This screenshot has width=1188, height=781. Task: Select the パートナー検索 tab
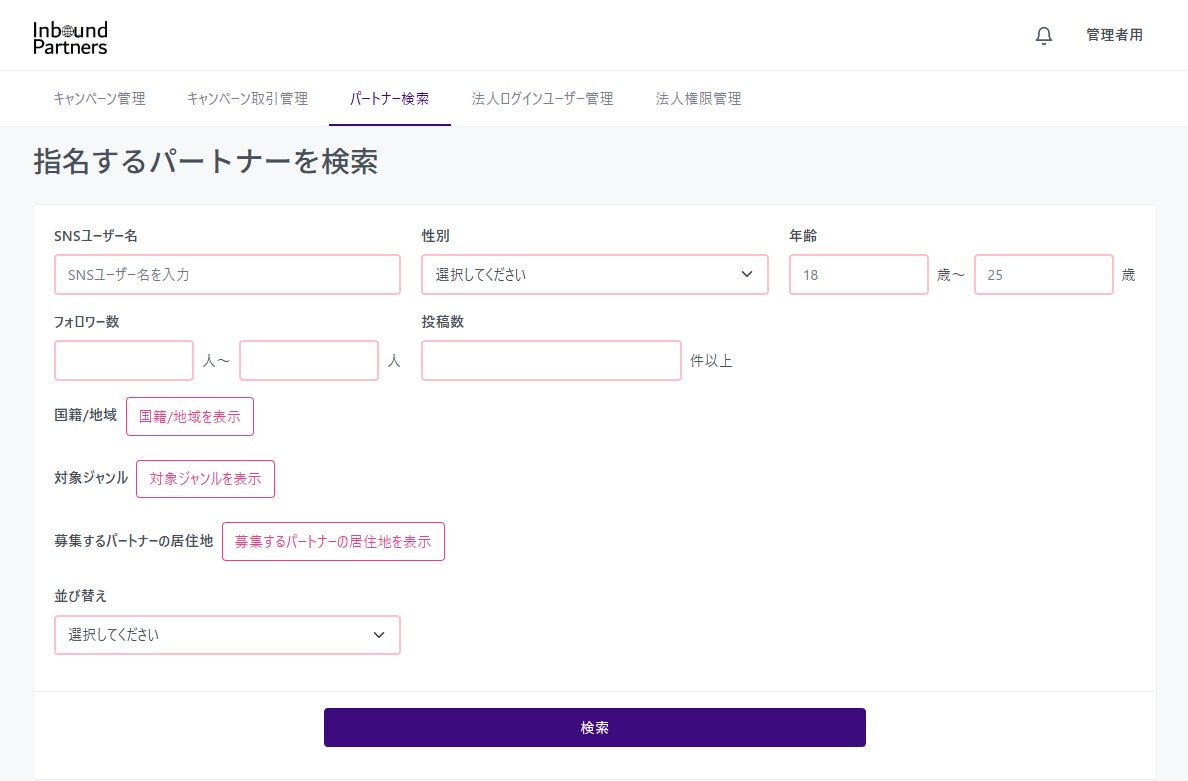point(389,99)
